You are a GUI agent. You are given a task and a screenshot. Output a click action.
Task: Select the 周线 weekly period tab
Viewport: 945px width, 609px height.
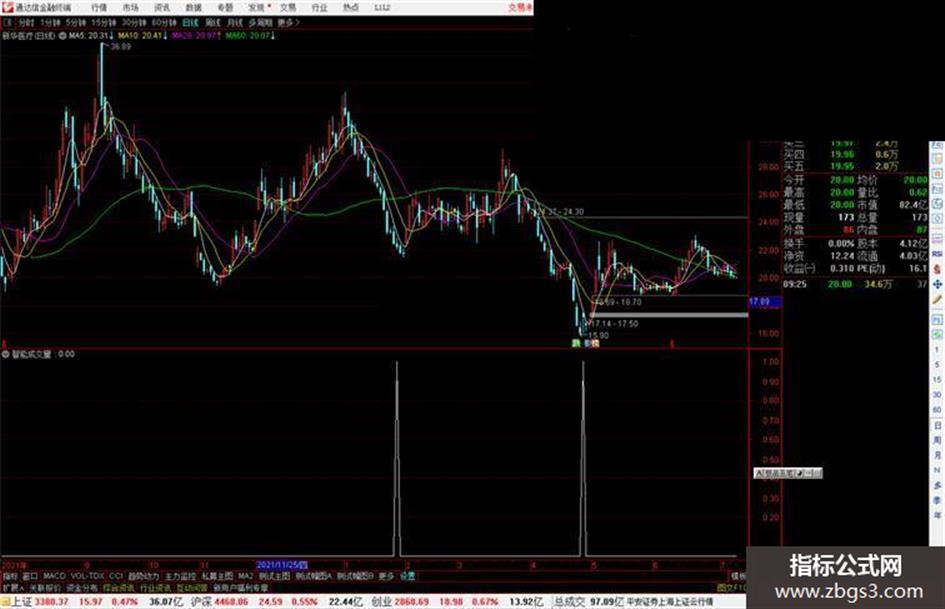click(213, 23)
